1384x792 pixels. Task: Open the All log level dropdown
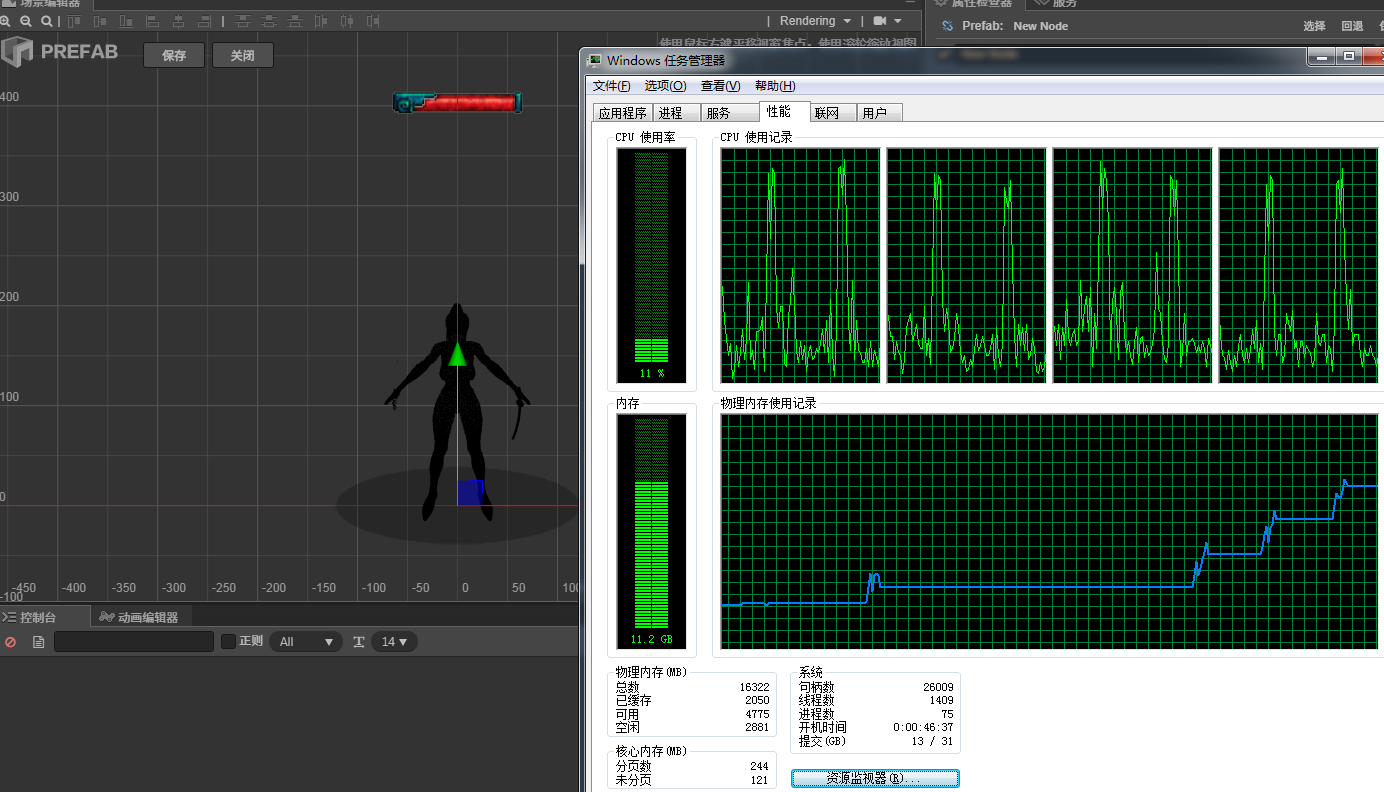tap(305, 642)
